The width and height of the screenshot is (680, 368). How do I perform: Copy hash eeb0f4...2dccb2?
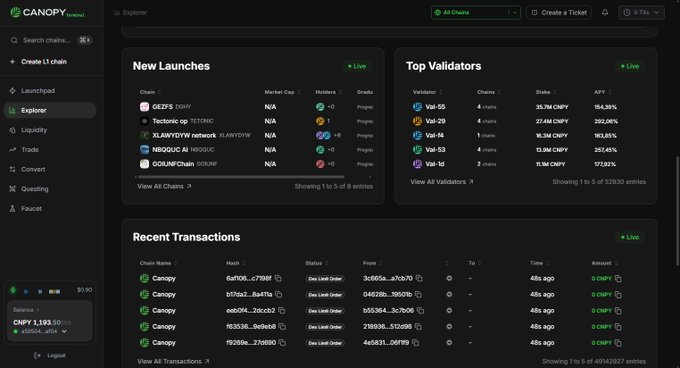pos(281,310)
